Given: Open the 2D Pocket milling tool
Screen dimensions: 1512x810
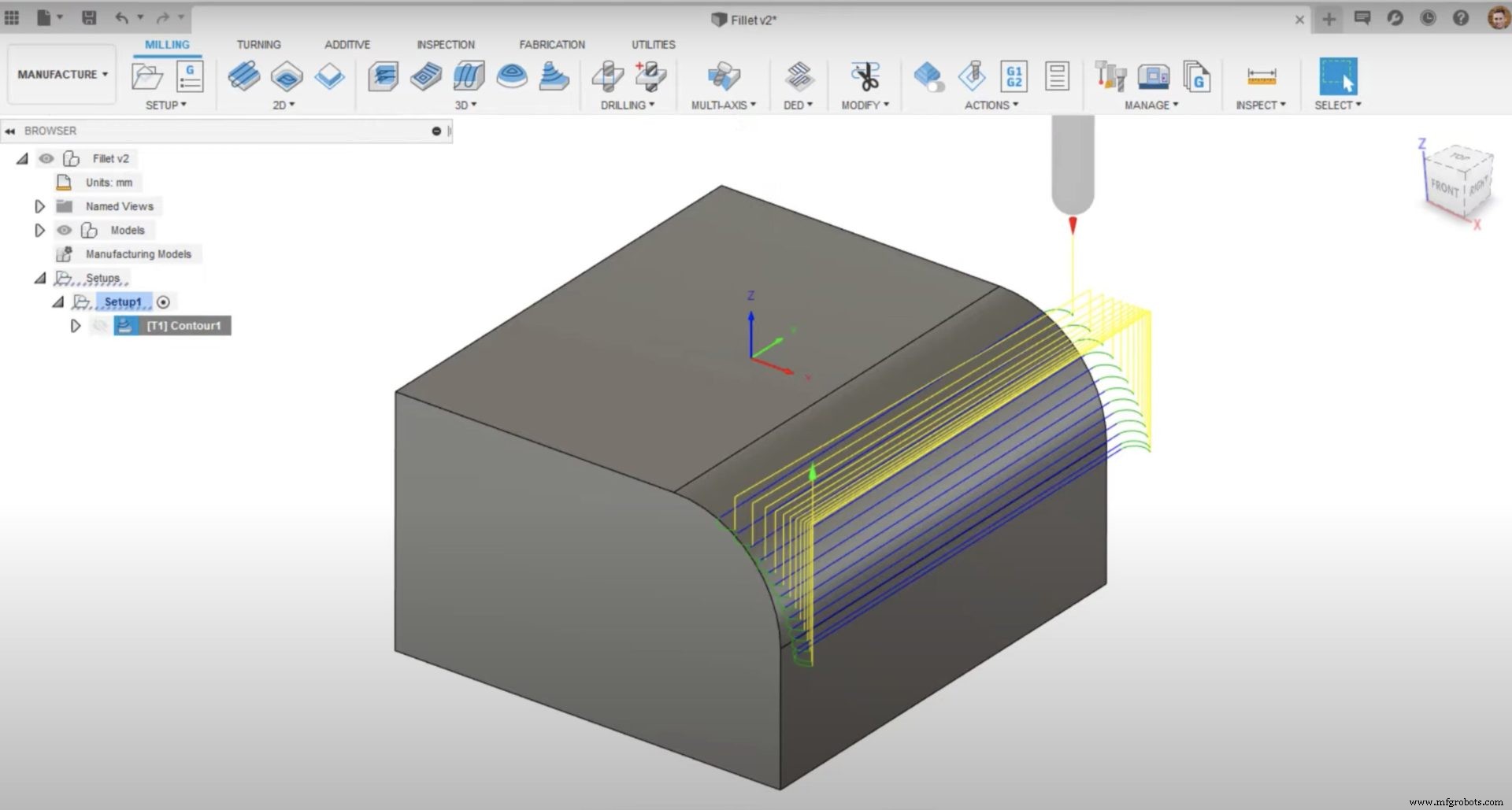Looking at the screenshot, I should point(287,76).
